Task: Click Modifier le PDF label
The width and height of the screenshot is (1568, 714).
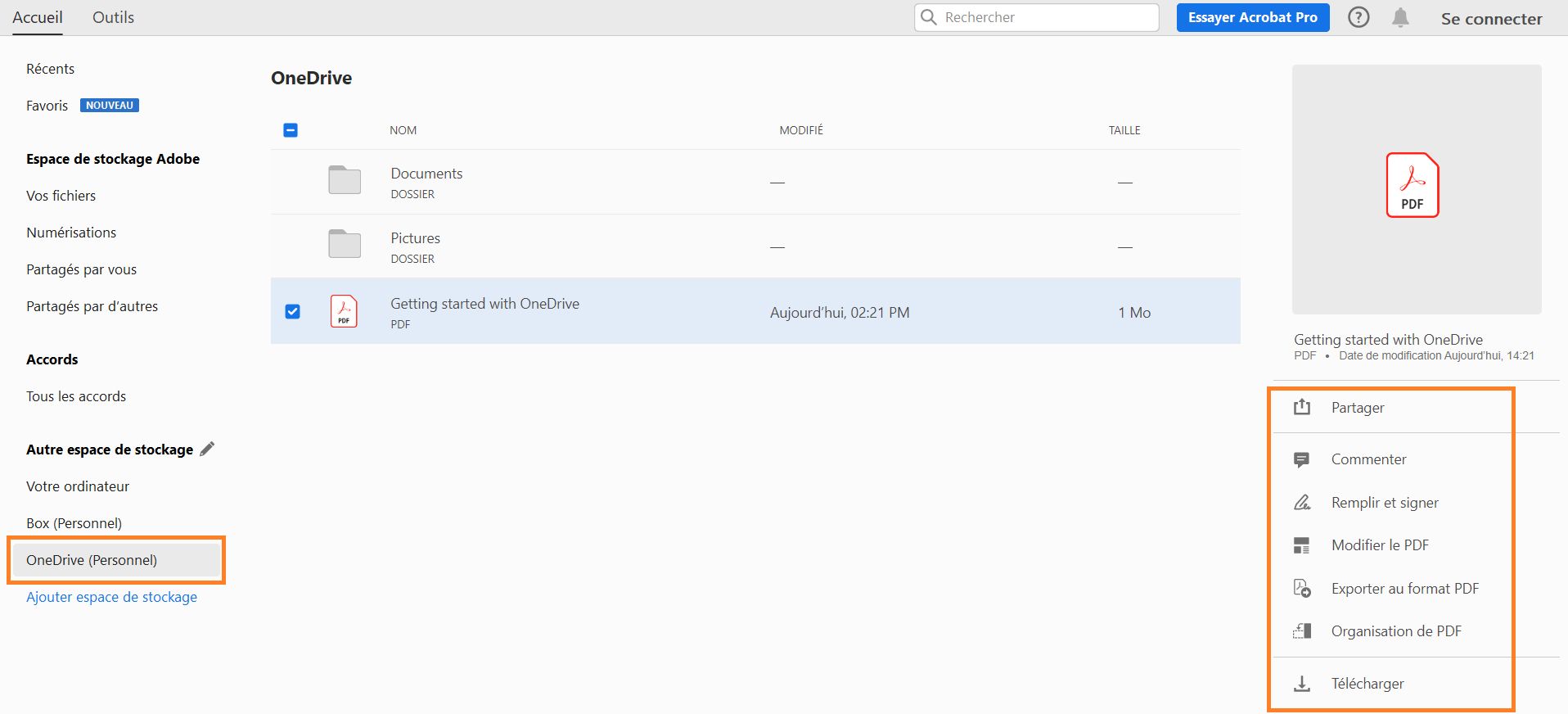Action: coord(1380,545)
